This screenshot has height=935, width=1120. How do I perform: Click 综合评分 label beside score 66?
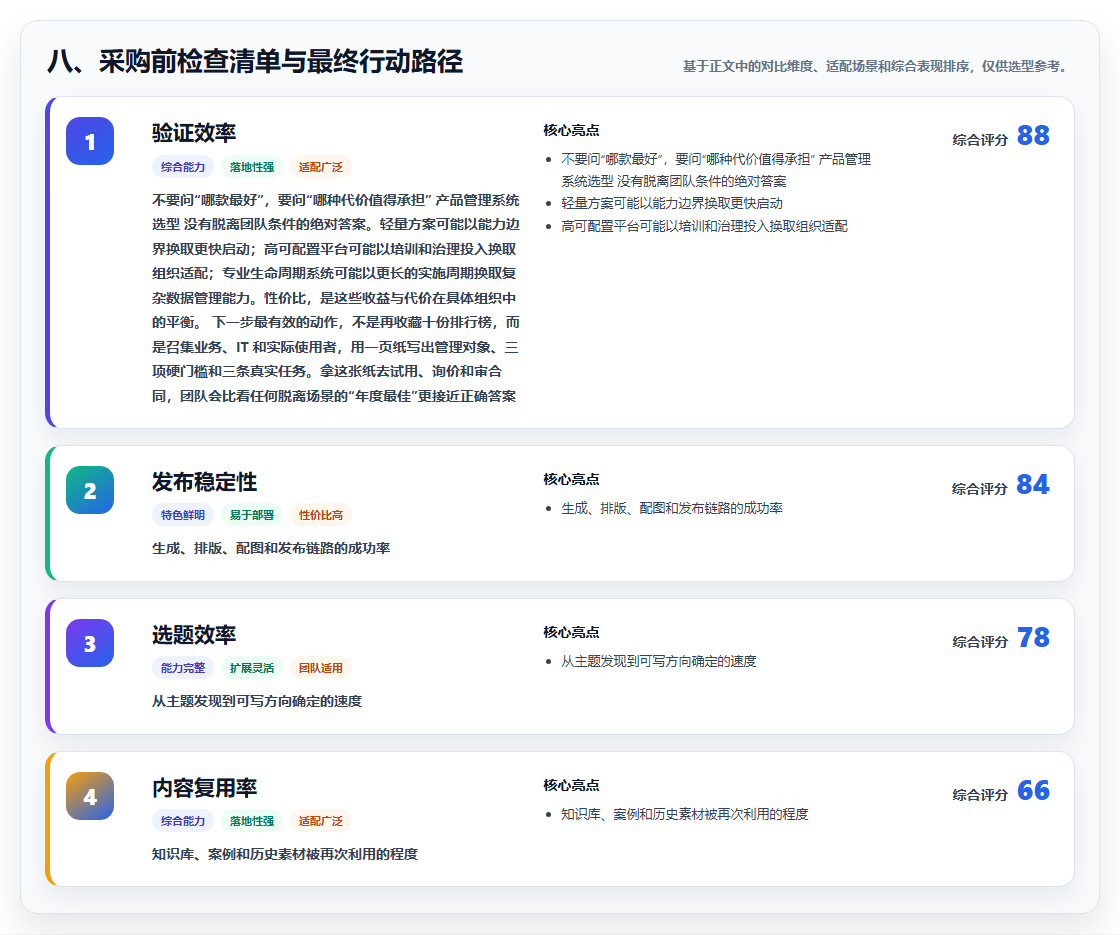[980, 794]
